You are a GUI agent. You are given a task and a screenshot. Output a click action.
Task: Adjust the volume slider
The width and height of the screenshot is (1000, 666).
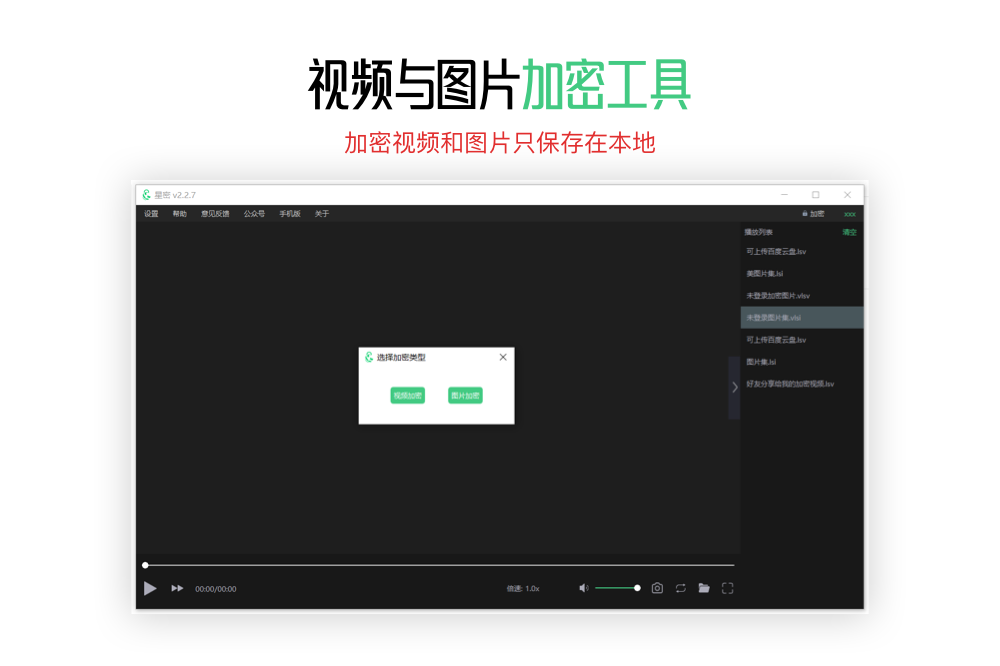616,588
